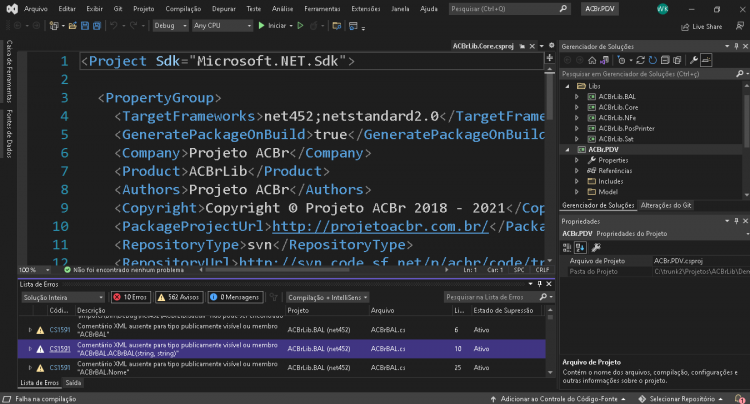Open the Debug configuration dropdown
Image resolution: width=750 pixels, height=404 pixels.
coord(170,26)
